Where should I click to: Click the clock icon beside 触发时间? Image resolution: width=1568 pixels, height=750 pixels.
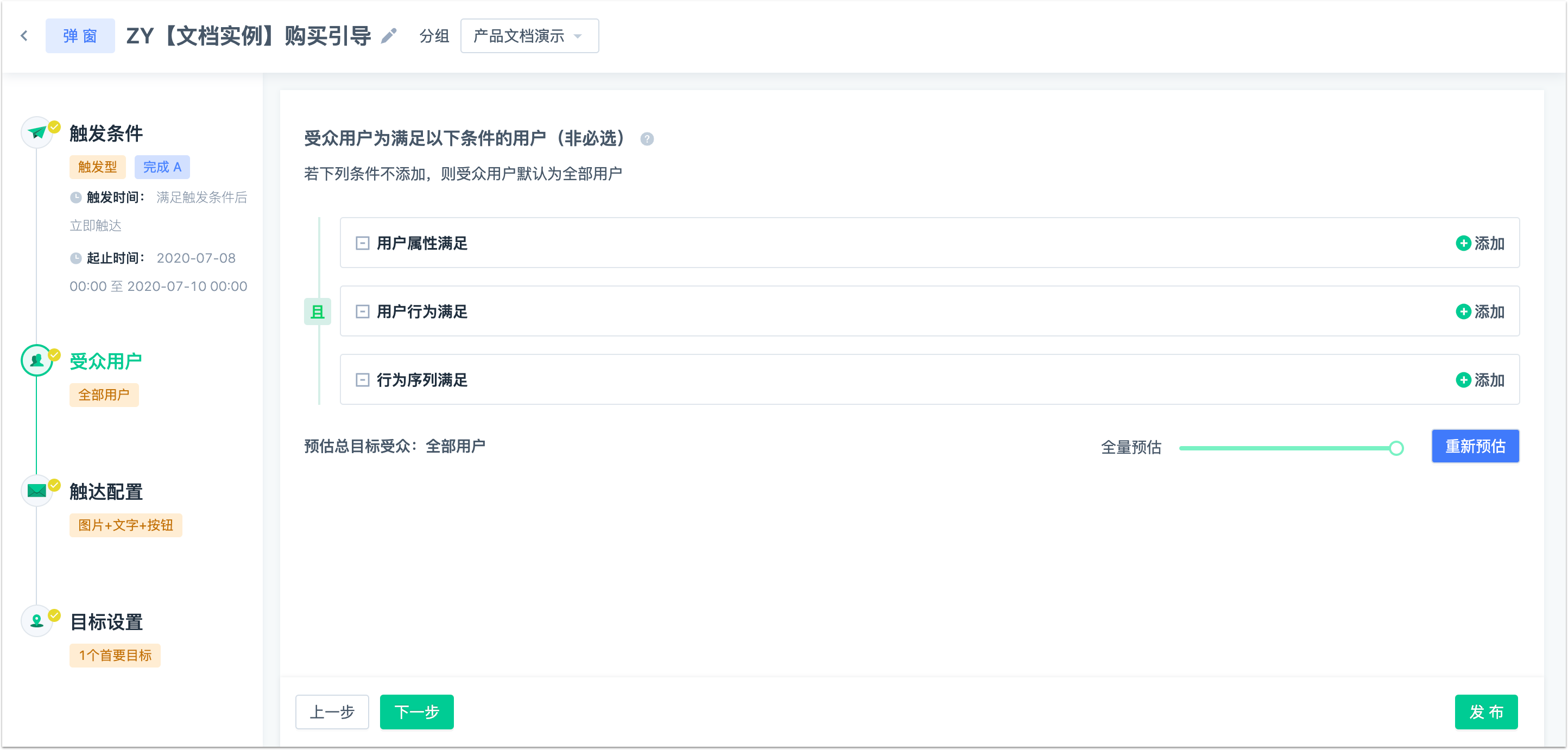[x=76, y=197]
